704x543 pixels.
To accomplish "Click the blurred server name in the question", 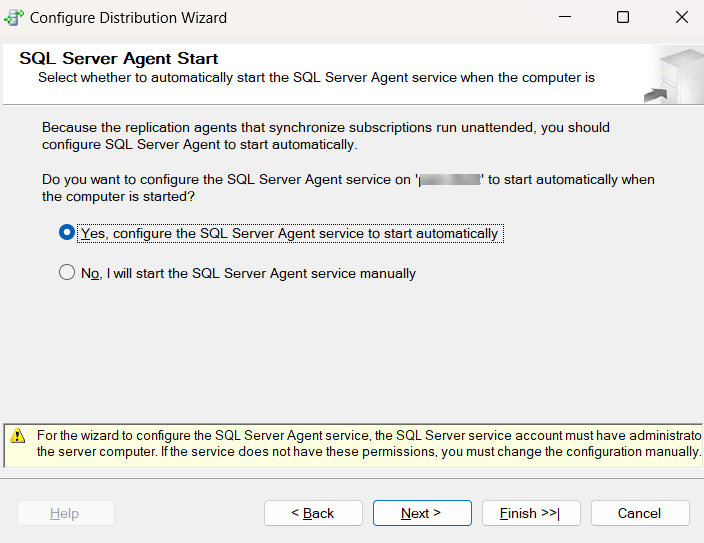I will pos(450,180).
